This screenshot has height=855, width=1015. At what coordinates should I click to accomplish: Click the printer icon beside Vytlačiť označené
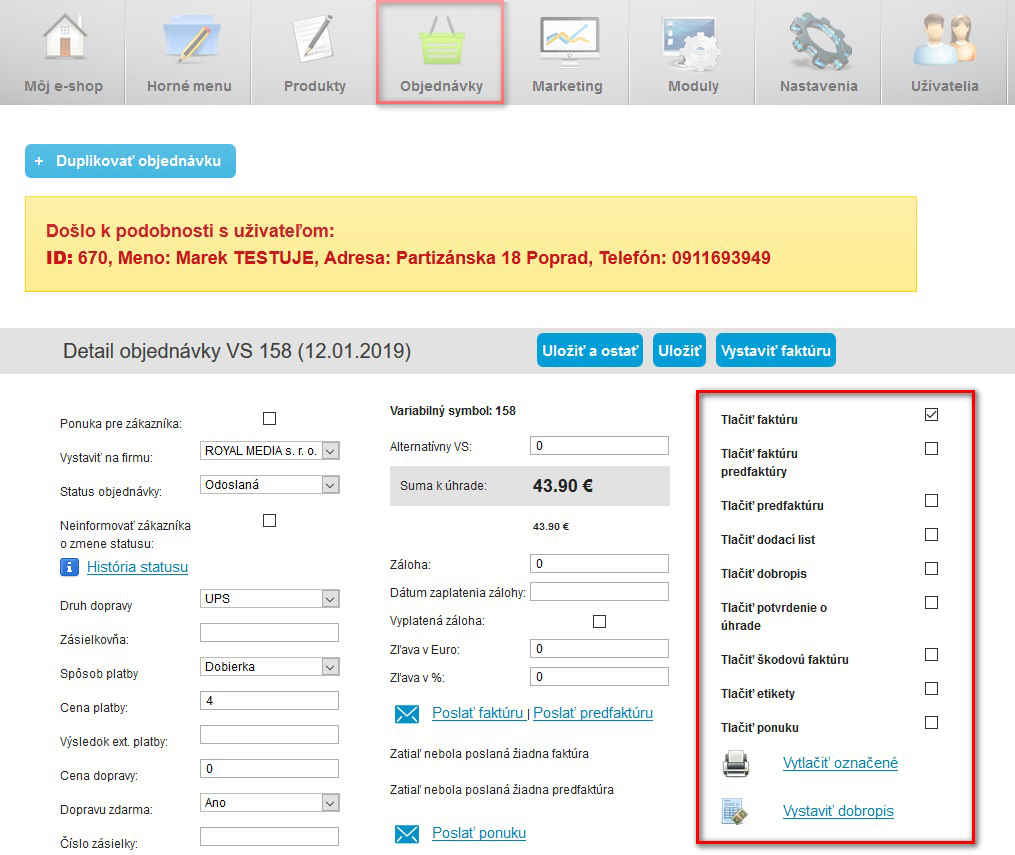coord(736,764)
